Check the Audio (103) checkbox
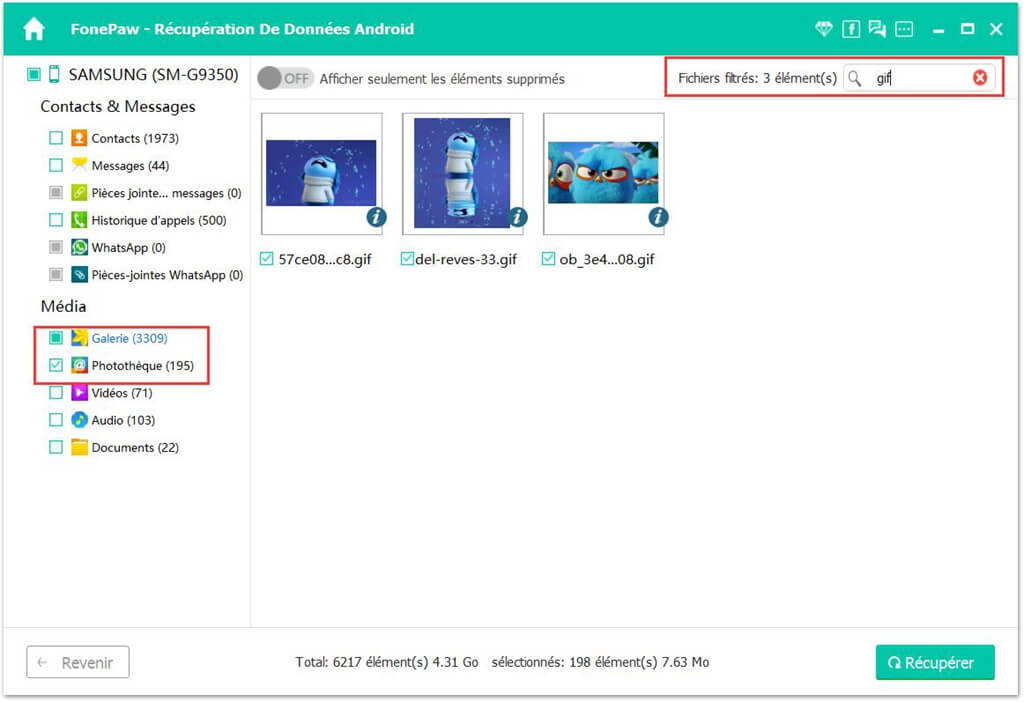The height and width of the screenshot is (702, 1024). pyautogui.click(x=56, y=420)
